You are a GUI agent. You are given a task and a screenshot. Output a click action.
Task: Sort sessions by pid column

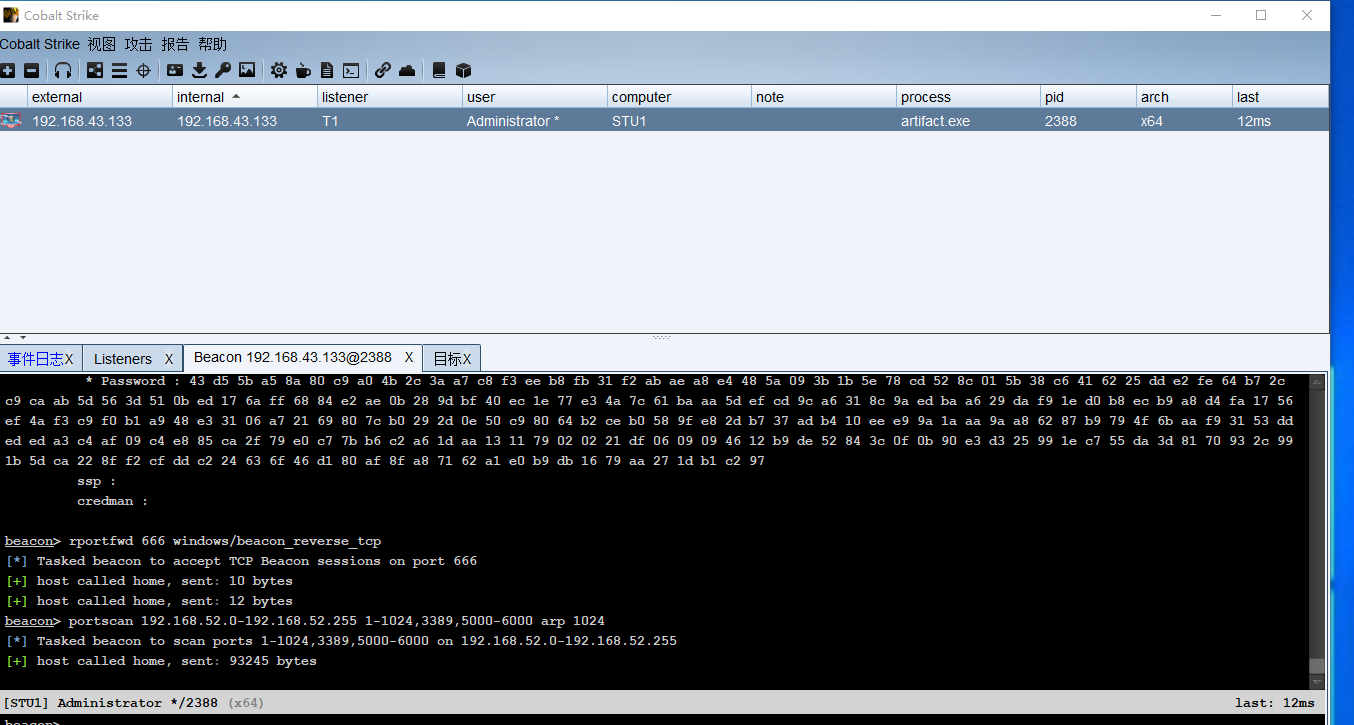pyautogui.click(x=1089, y=97)
